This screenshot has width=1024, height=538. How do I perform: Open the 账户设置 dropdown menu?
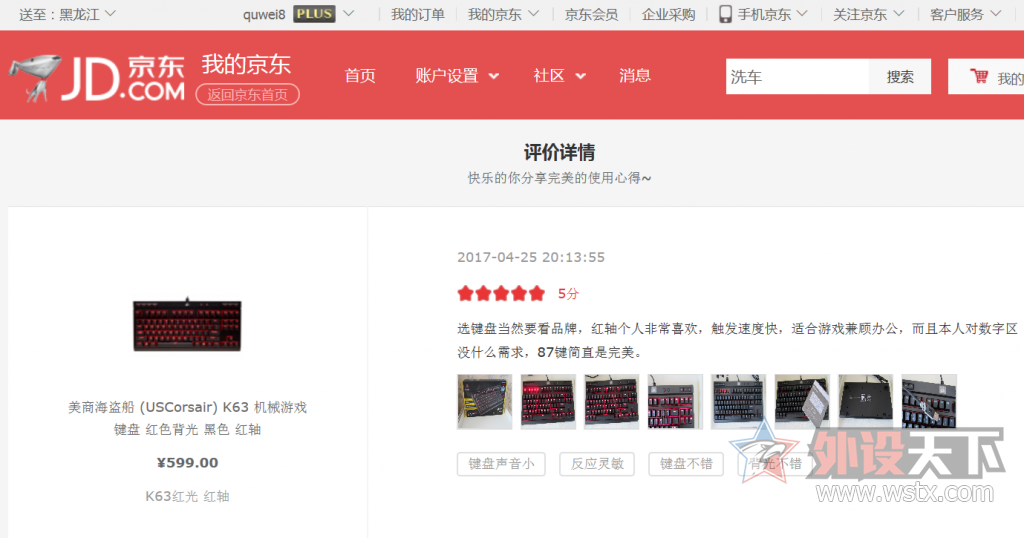click(456, 76)
